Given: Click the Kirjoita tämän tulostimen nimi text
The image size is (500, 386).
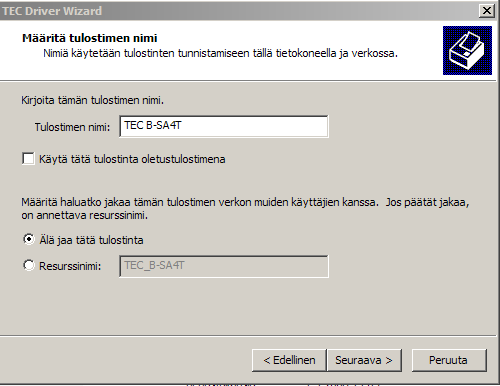Looking at the screenshot, I should 92,100.
